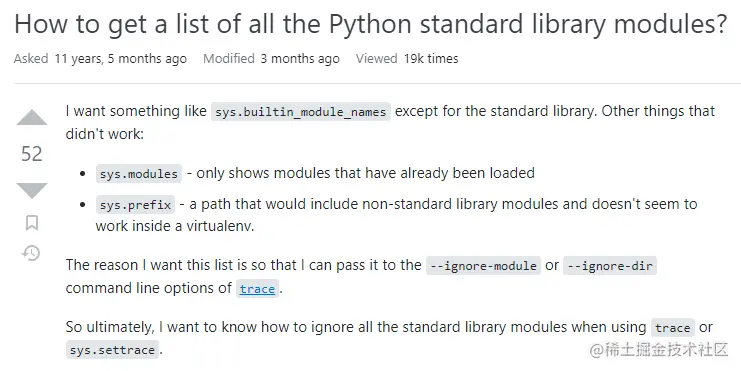Click the Modified 3 months ago text

tap(271, 59)
